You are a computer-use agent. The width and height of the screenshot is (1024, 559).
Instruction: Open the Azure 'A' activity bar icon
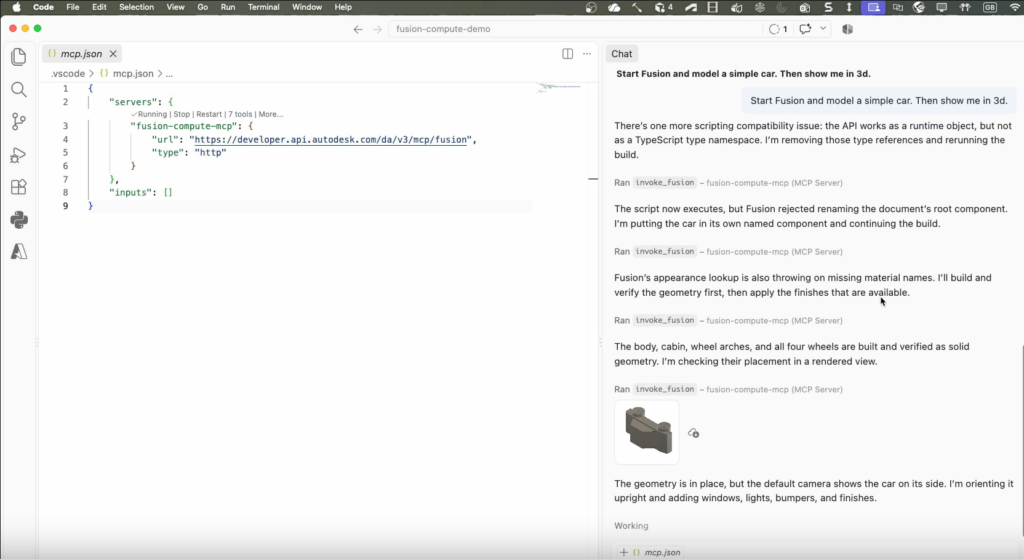point(19,251)
